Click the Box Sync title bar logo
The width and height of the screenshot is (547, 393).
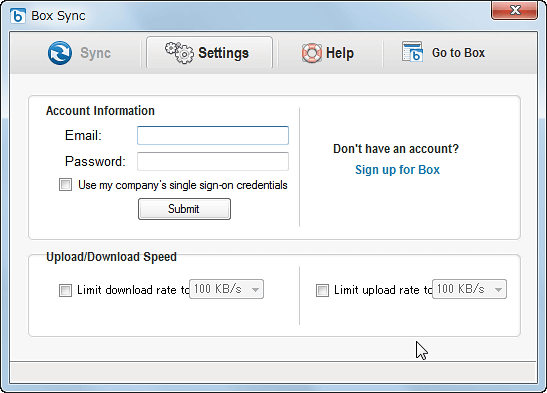tap(18, 16)
